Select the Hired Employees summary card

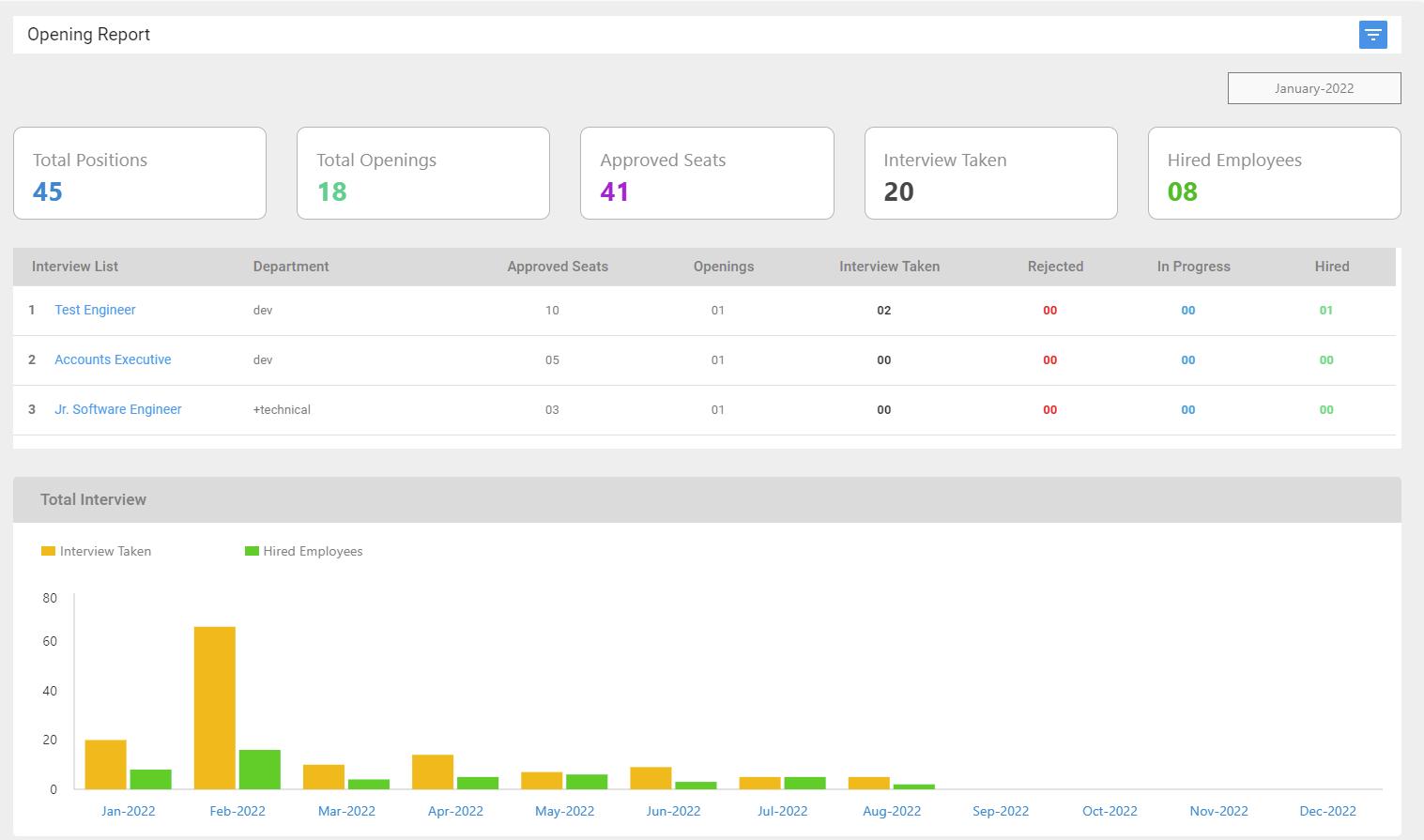[1275, 174]
